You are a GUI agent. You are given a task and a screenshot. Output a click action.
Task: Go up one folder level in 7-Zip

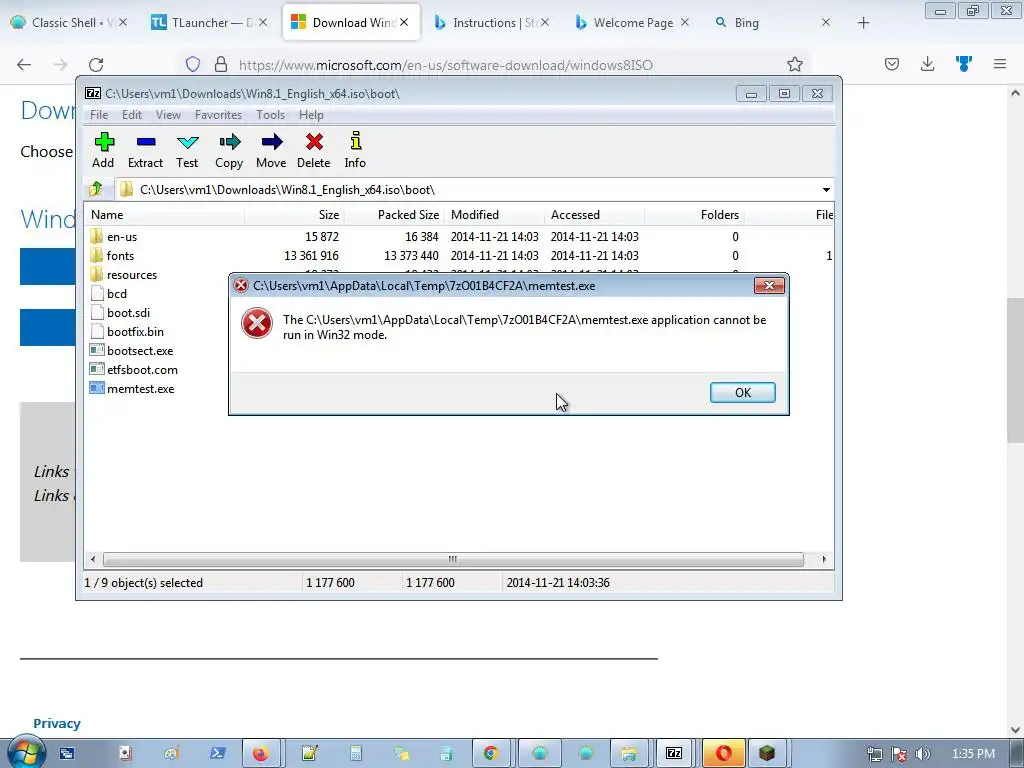(x=96, y=189)
